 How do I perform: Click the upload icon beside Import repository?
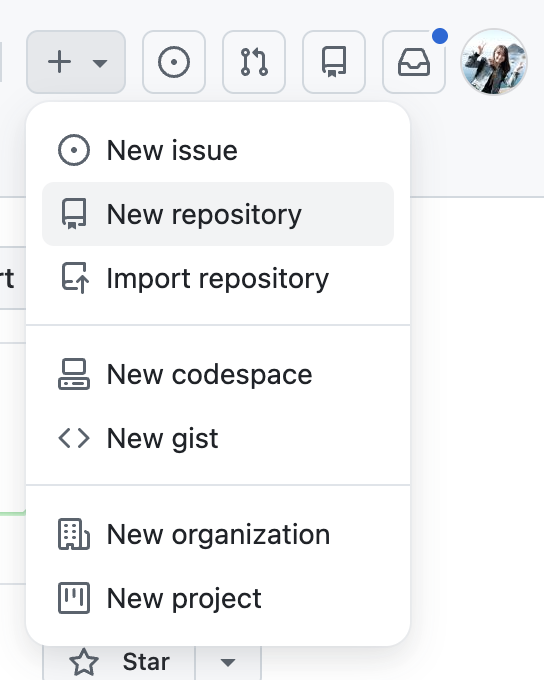(x=74, y=278)
